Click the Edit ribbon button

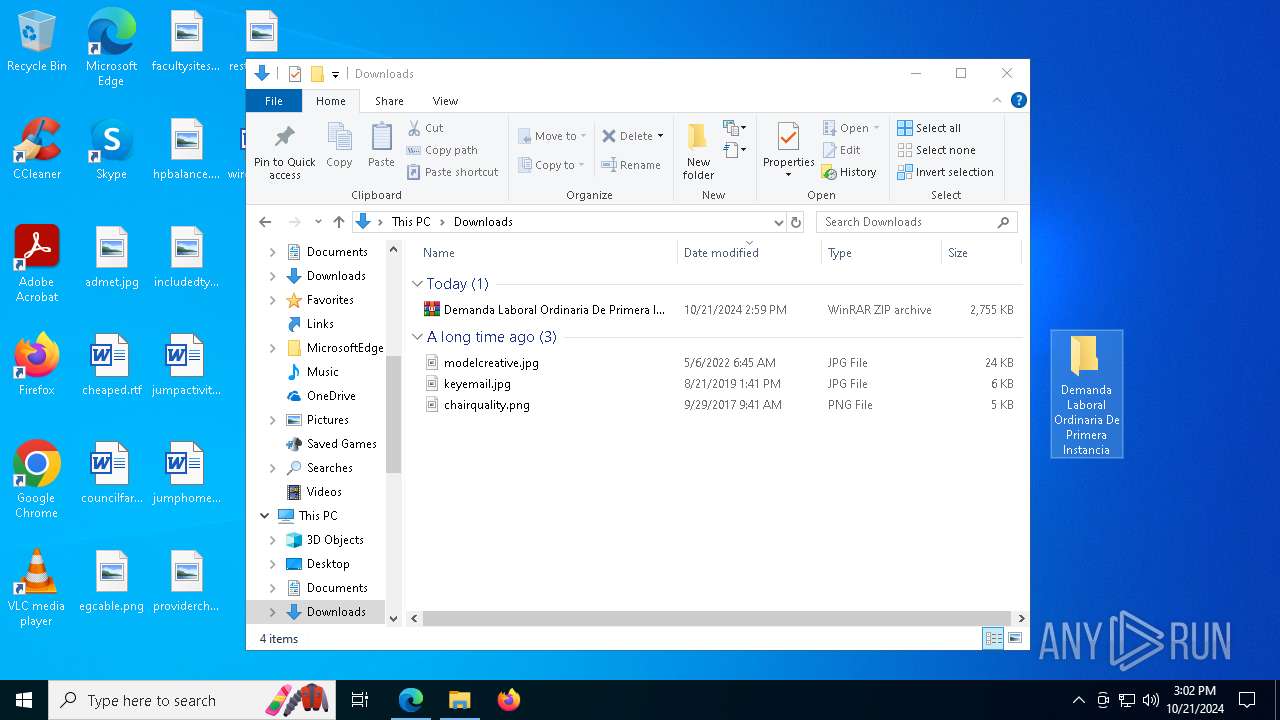[x=842, y=150]
